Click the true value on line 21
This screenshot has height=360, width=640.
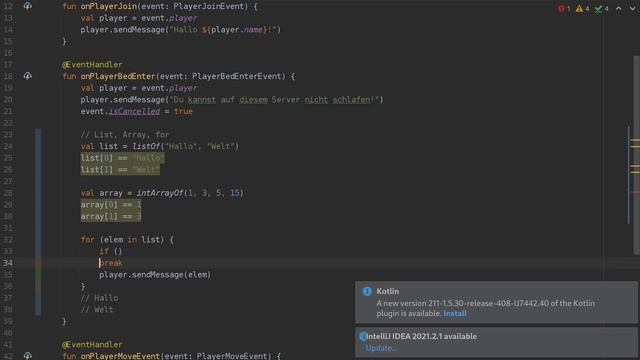pos(183,111)
